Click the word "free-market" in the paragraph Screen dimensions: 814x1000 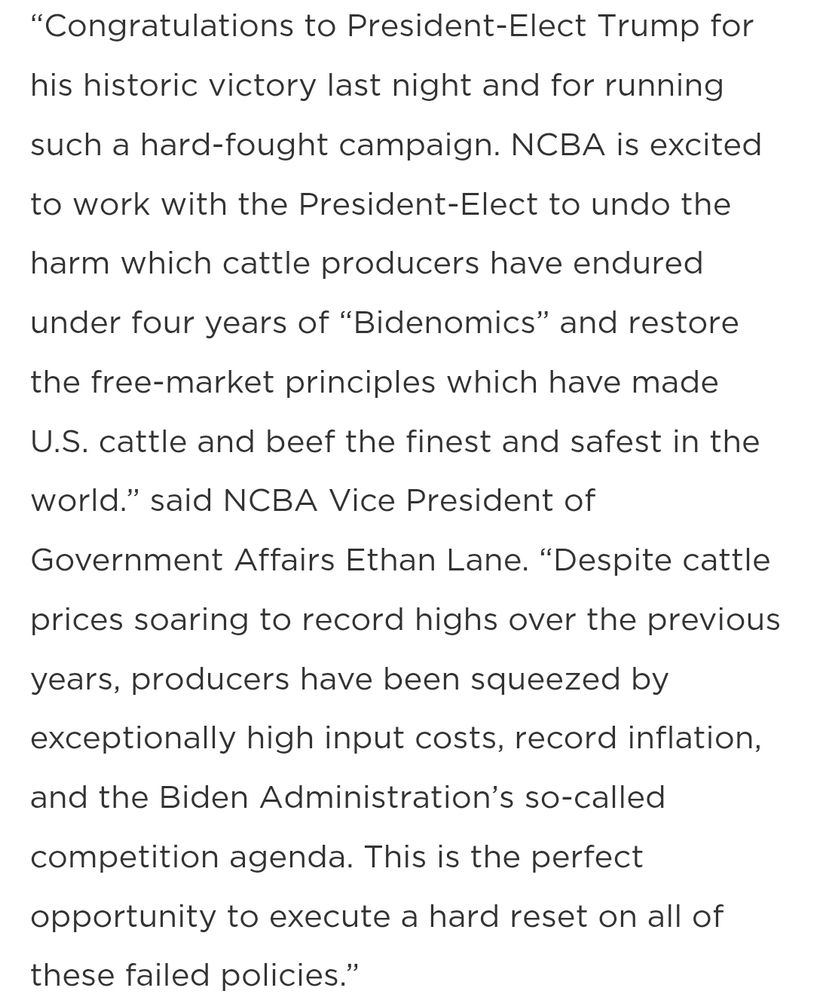(182, 383)
